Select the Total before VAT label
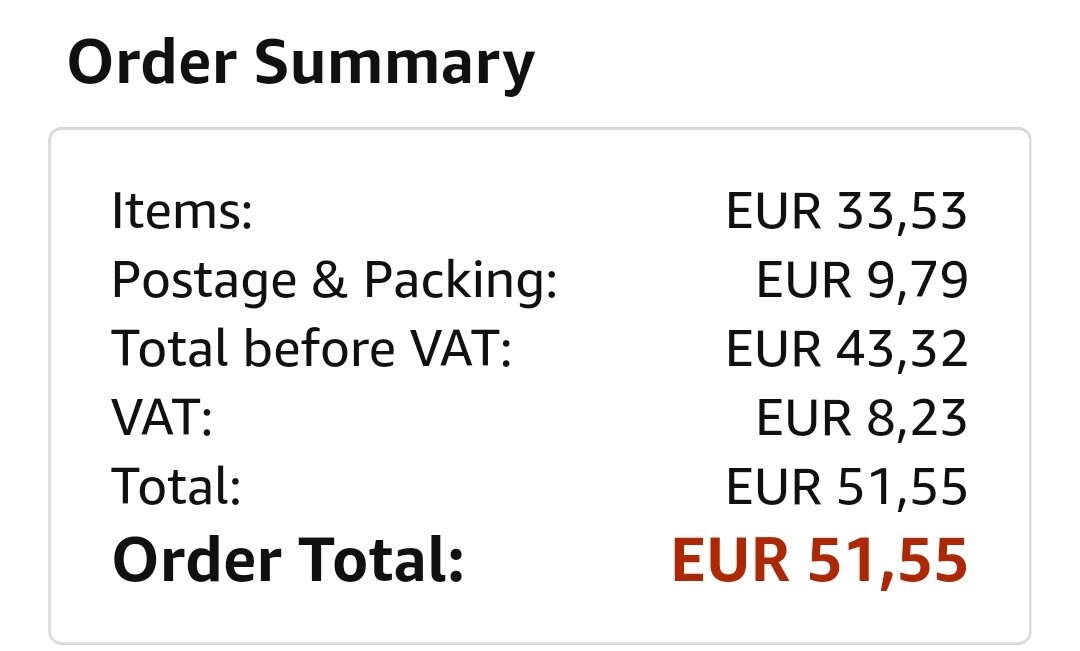 (x=311, y=348)
